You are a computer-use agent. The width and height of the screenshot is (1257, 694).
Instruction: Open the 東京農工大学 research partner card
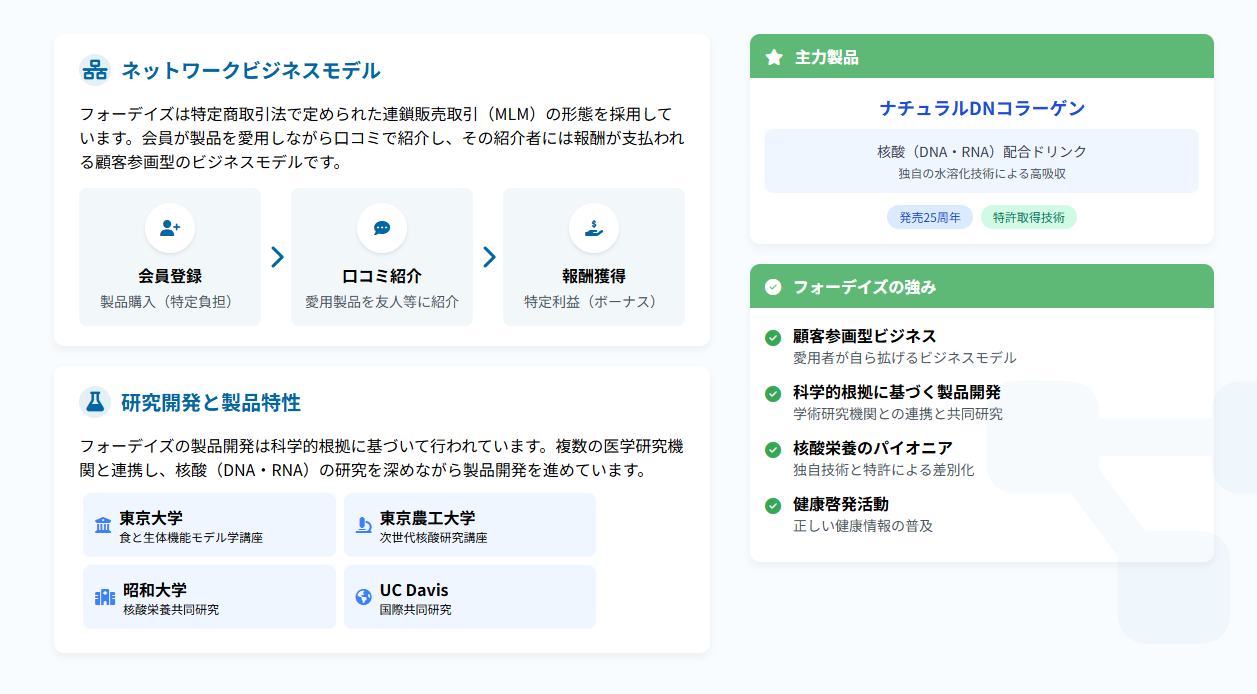470,525
